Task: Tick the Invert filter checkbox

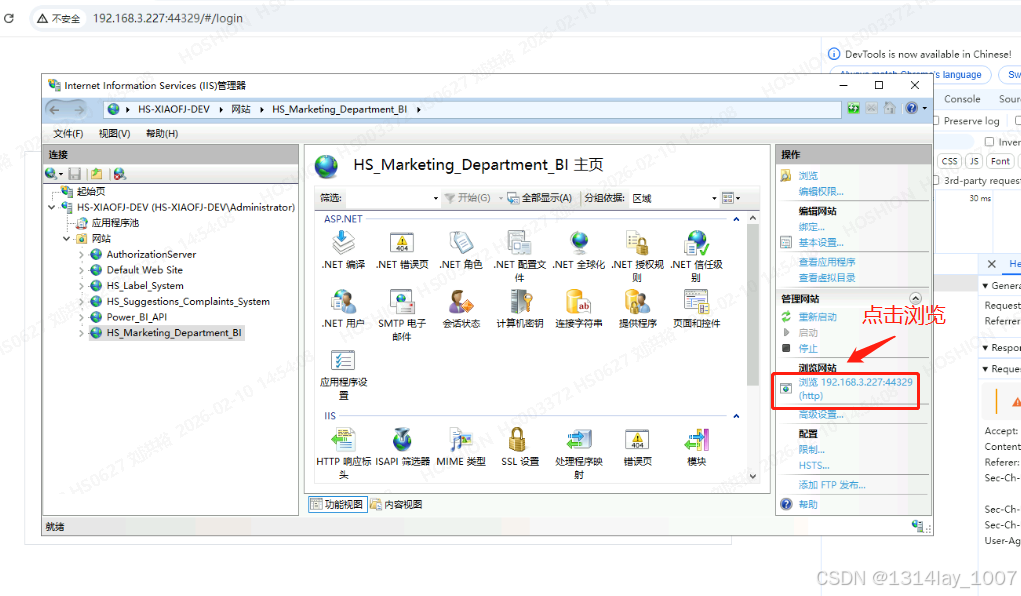Action: point(990,142)
